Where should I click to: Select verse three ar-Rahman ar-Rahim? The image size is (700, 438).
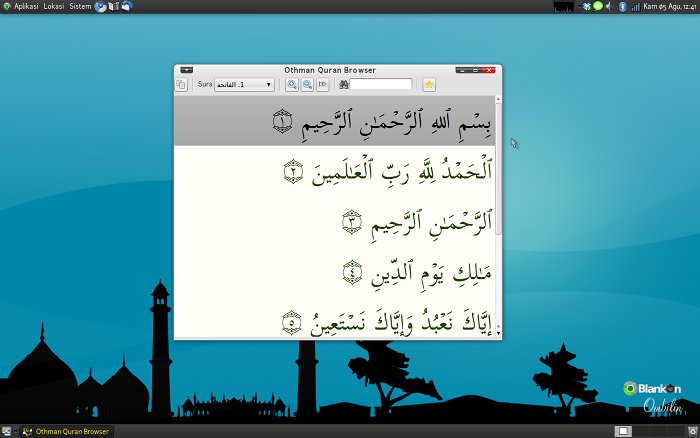tap(334, 222)
